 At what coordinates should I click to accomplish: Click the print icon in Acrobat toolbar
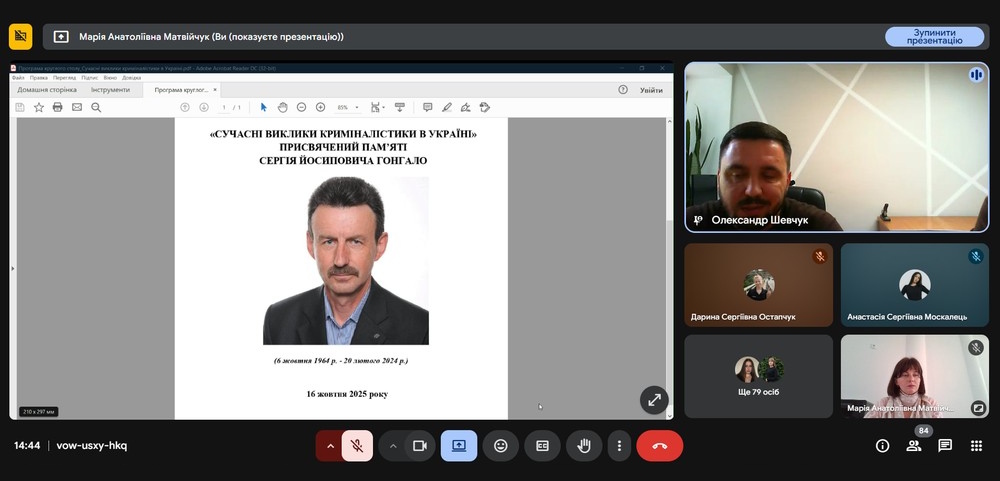click(x=57, y=107)
